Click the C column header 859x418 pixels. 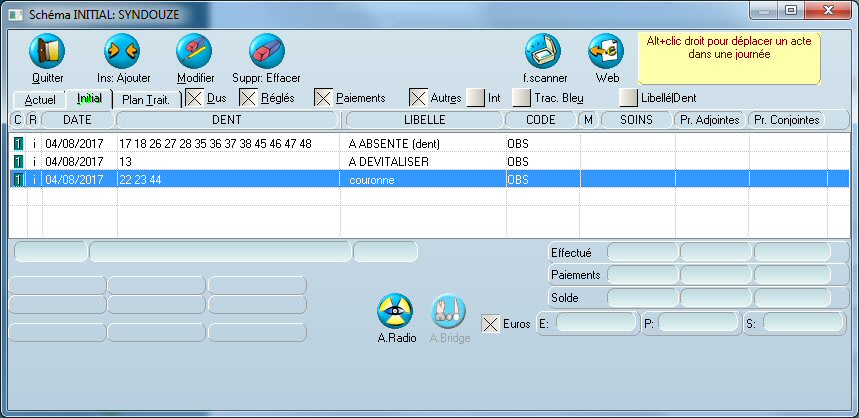point(18,120)
